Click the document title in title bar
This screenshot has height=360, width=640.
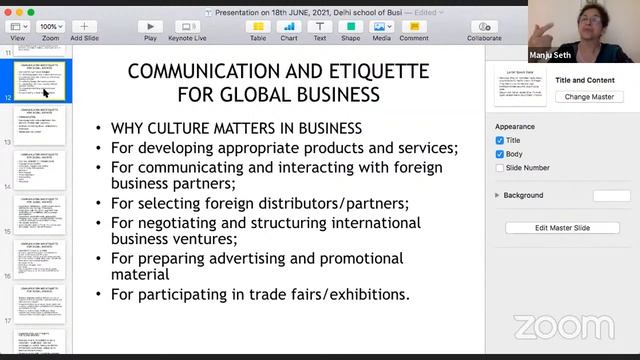[309, 13]
